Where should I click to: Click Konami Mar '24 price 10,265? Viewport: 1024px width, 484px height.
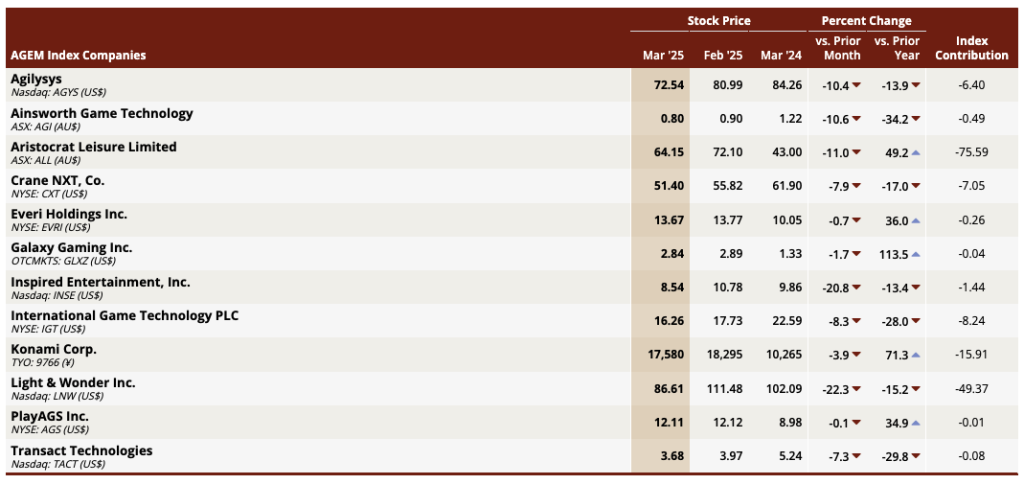782,355
